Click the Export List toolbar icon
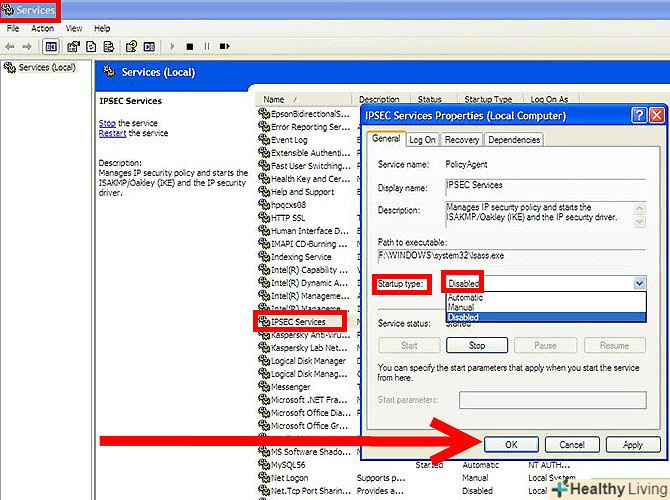The image size is (670, 500). pyautogui.click(x=109, y=47)
